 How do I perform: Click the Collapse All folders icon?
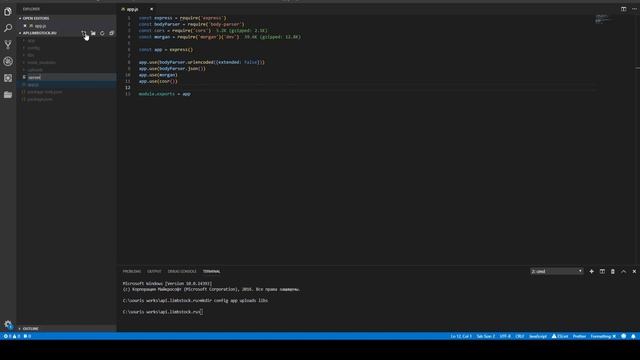pos(111,33)
